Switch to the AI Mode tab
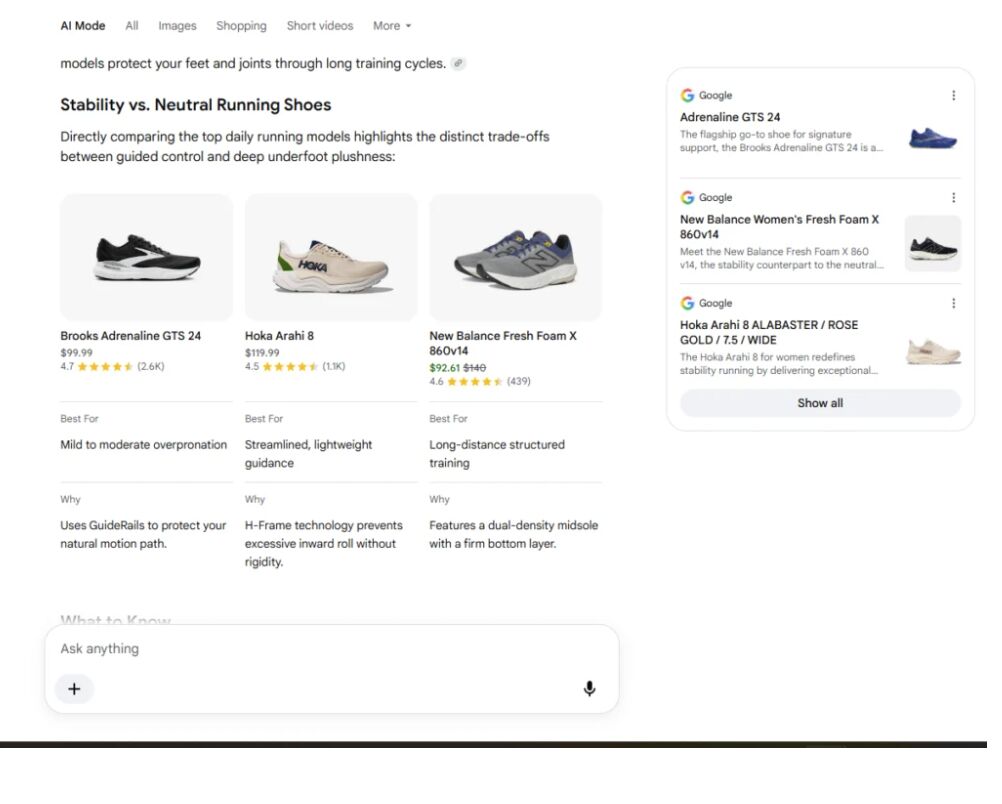This screenshot has height=804, width=1002. point(82,26)
